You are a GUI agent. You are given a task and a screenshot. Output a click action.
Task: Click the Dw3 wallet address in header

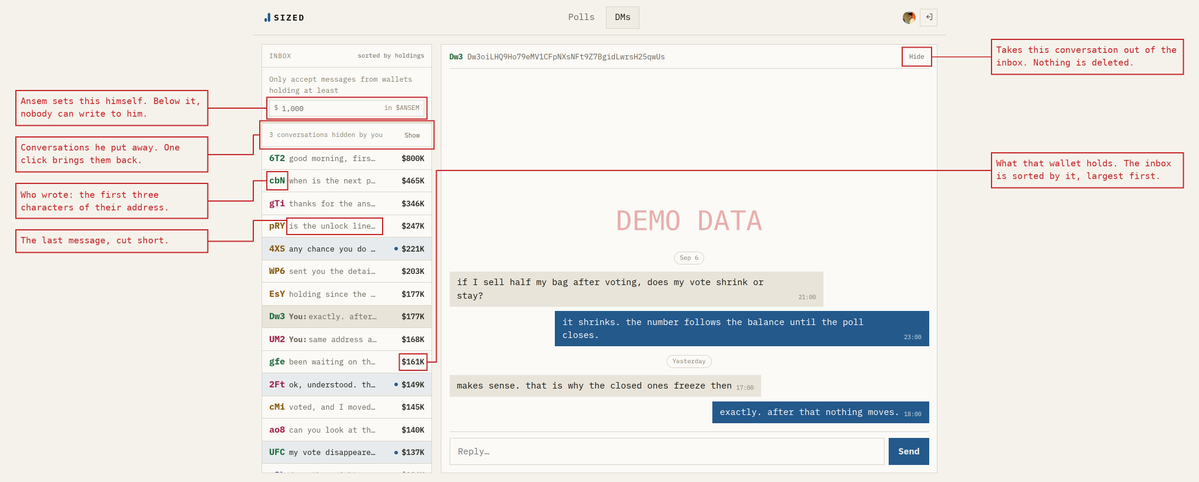566,57
